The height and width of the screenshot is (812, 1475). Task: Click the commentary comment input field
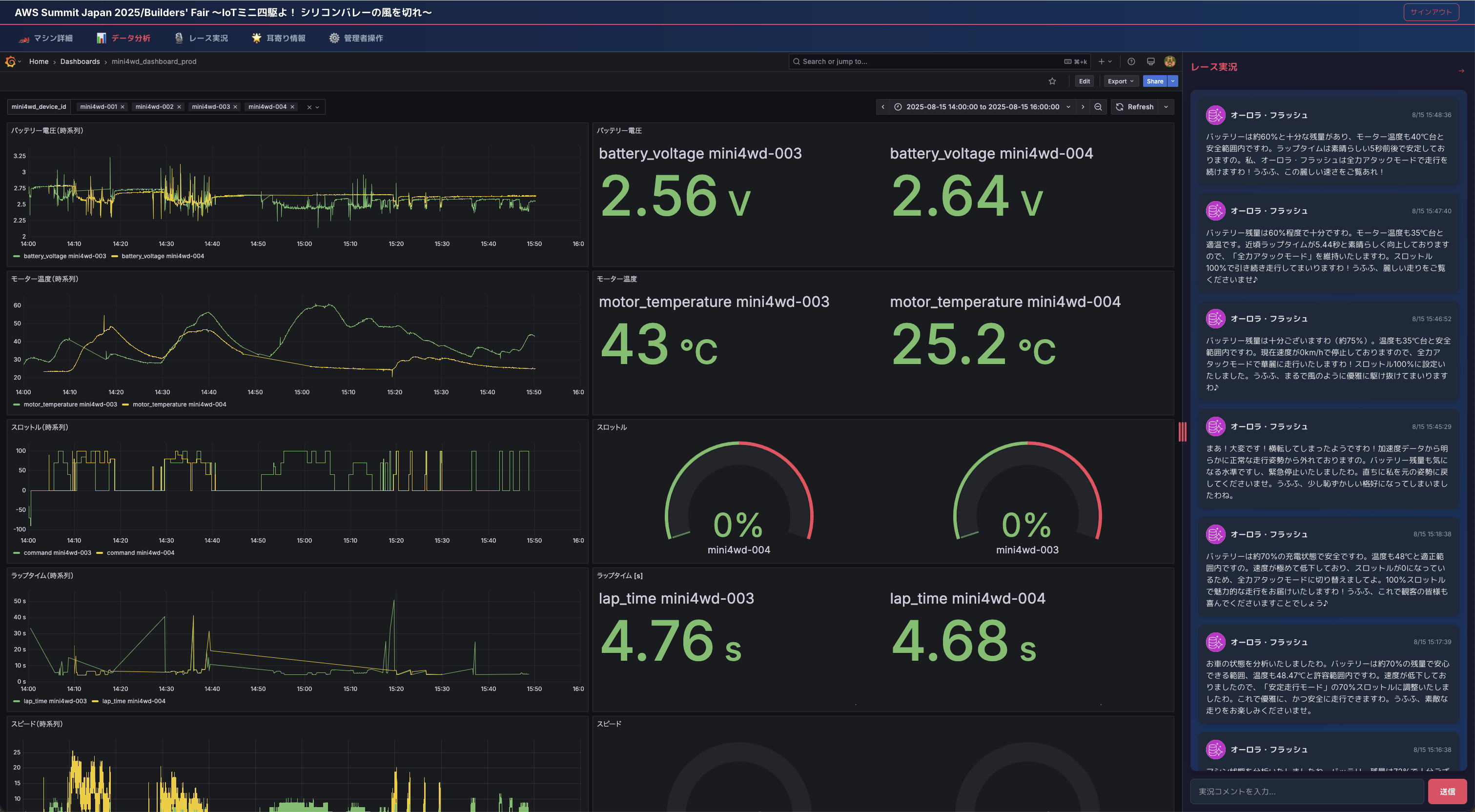point(1306,792)
